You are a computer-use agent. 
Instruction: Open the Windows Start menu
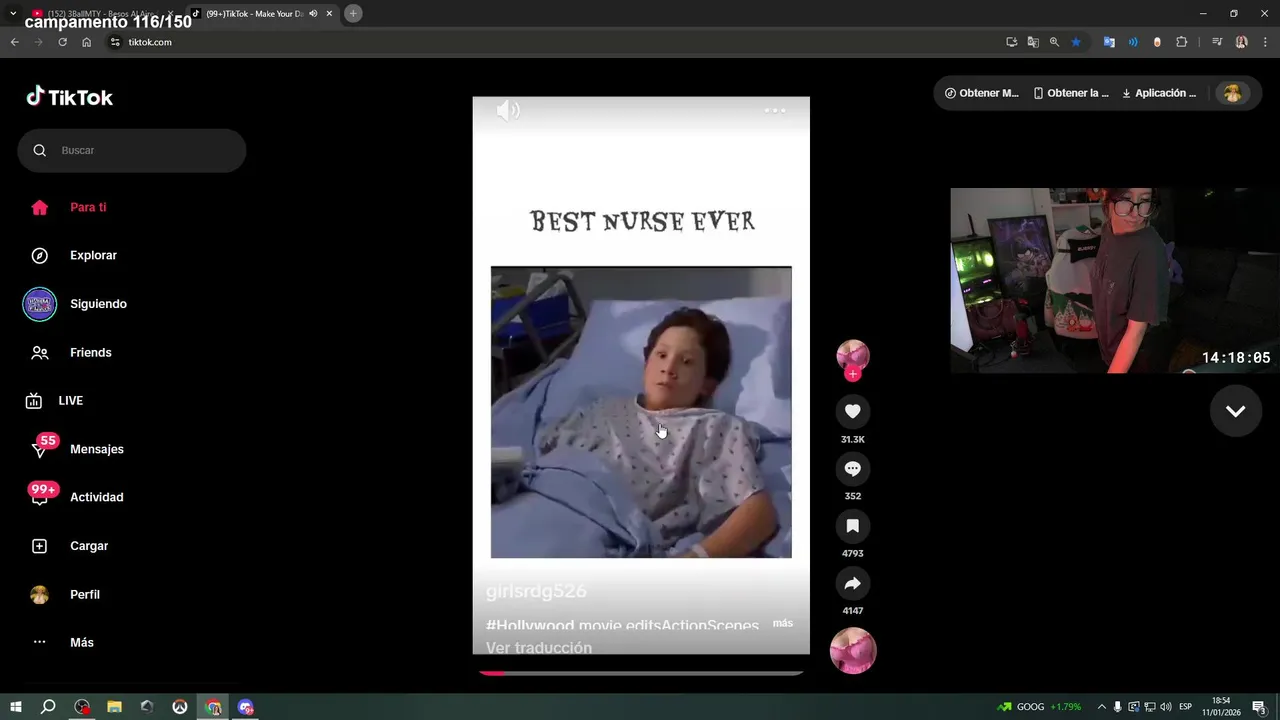(16, 707)
